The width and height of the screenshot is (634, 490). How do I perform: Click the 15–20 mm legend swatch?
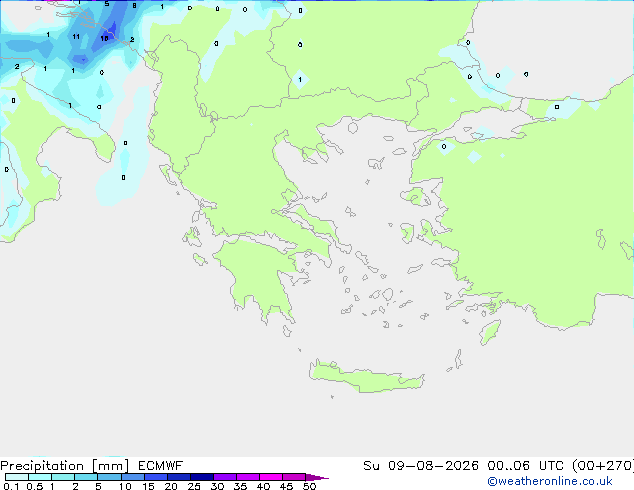[x=156, y=477]
